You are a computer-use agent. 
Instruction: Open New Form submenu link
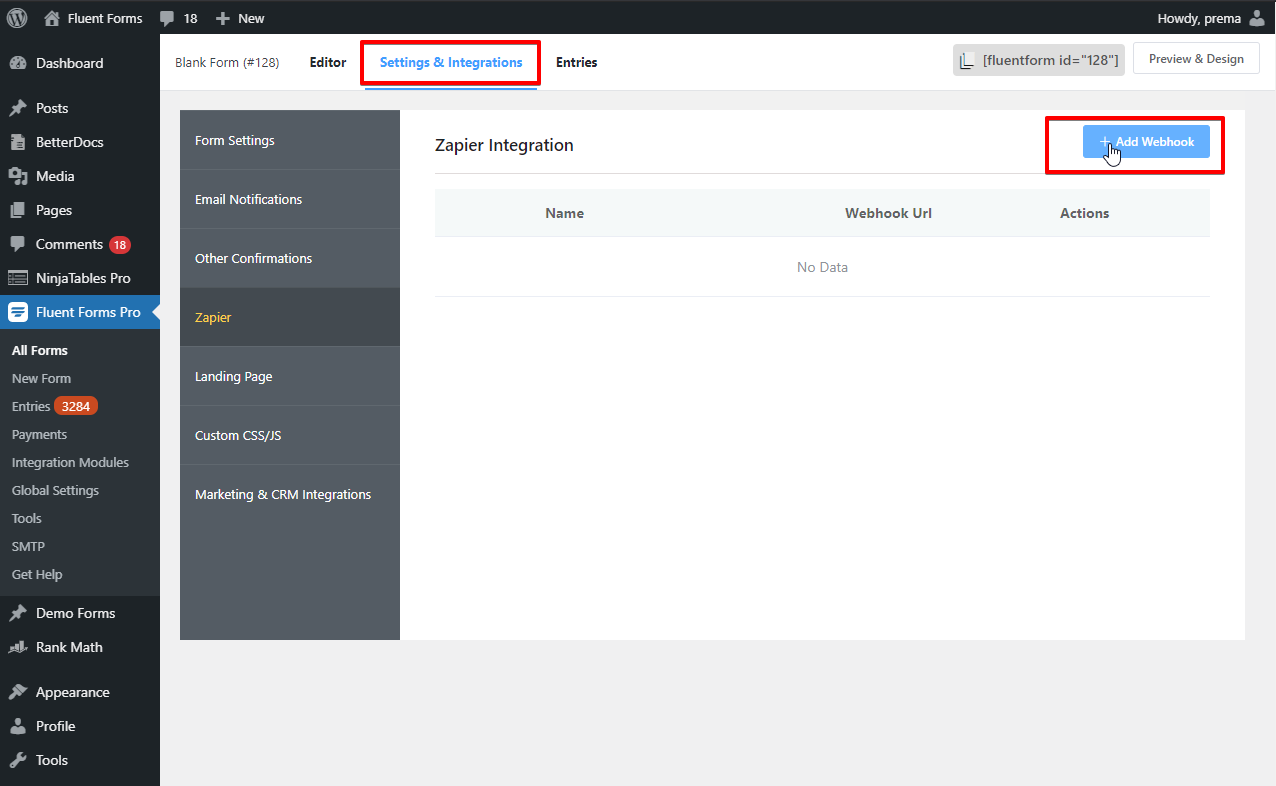pos(41,378)
